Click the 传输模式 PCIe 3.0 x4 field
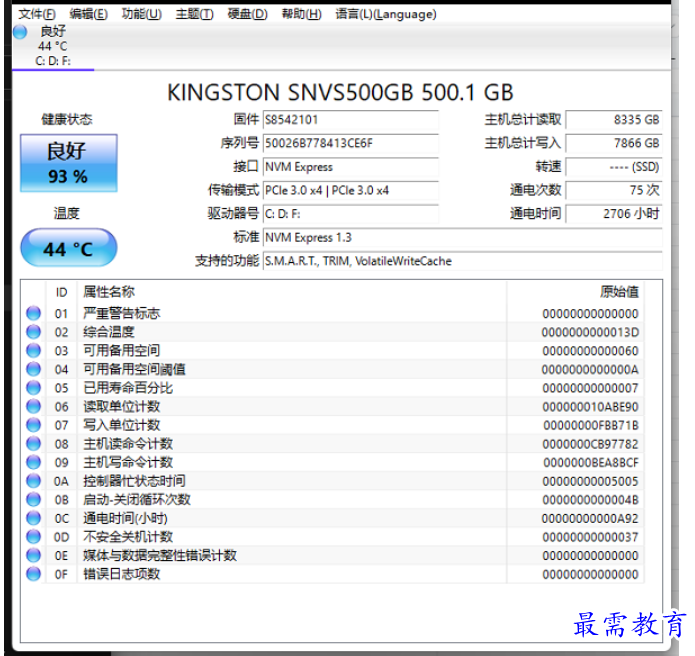695x656 pixels. coord(351,191)
